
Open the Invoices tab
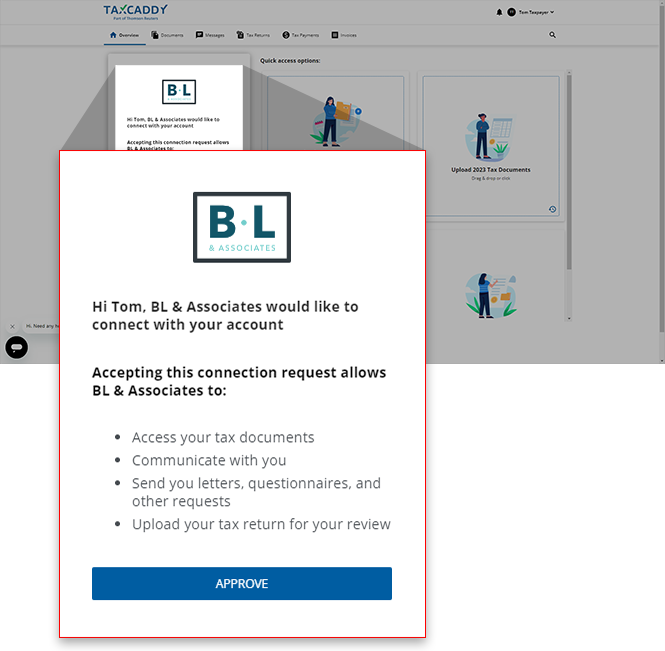[344, 35]
